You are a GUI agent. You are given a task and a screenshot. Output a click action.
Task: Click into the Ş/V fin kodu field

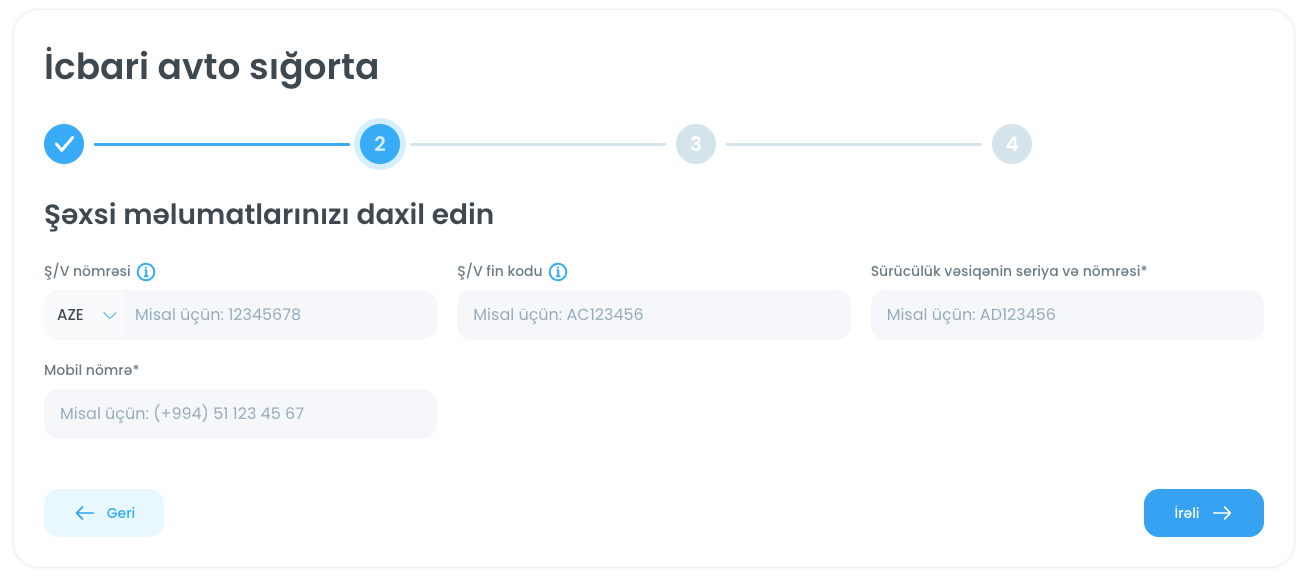point(654,315)
